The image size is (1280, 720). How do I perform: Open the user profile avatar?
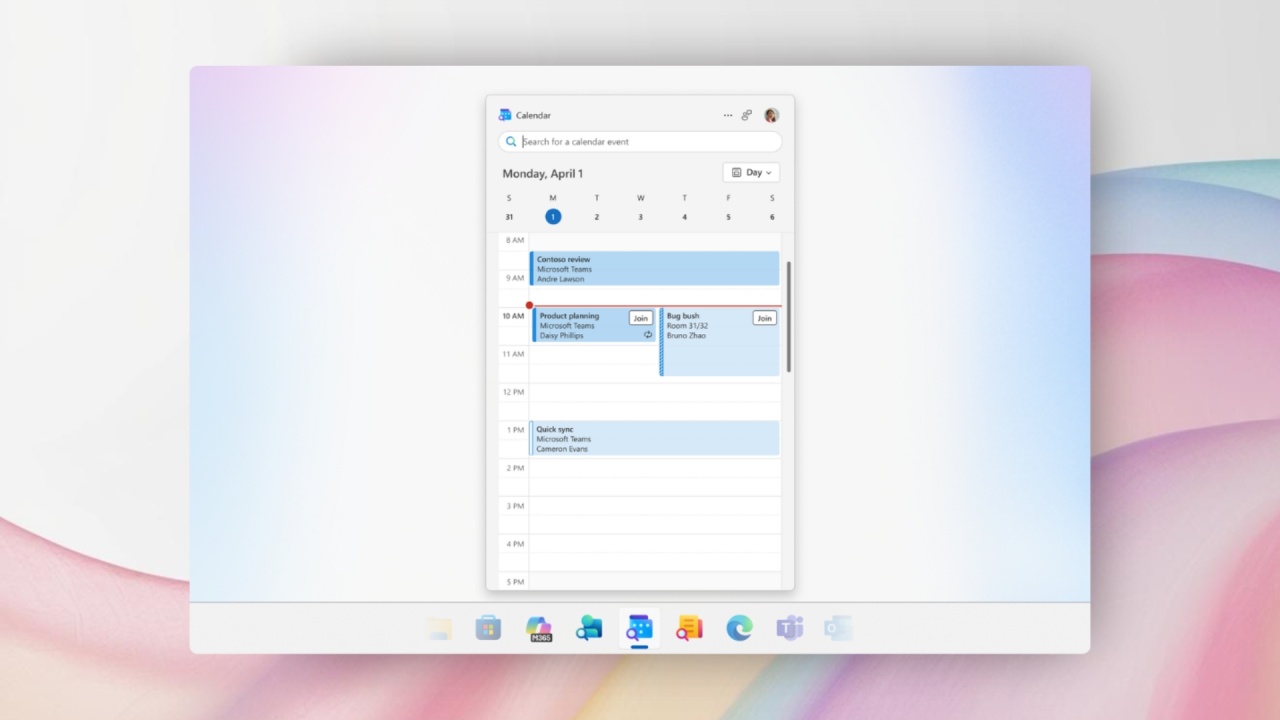(x=771, y=115)
